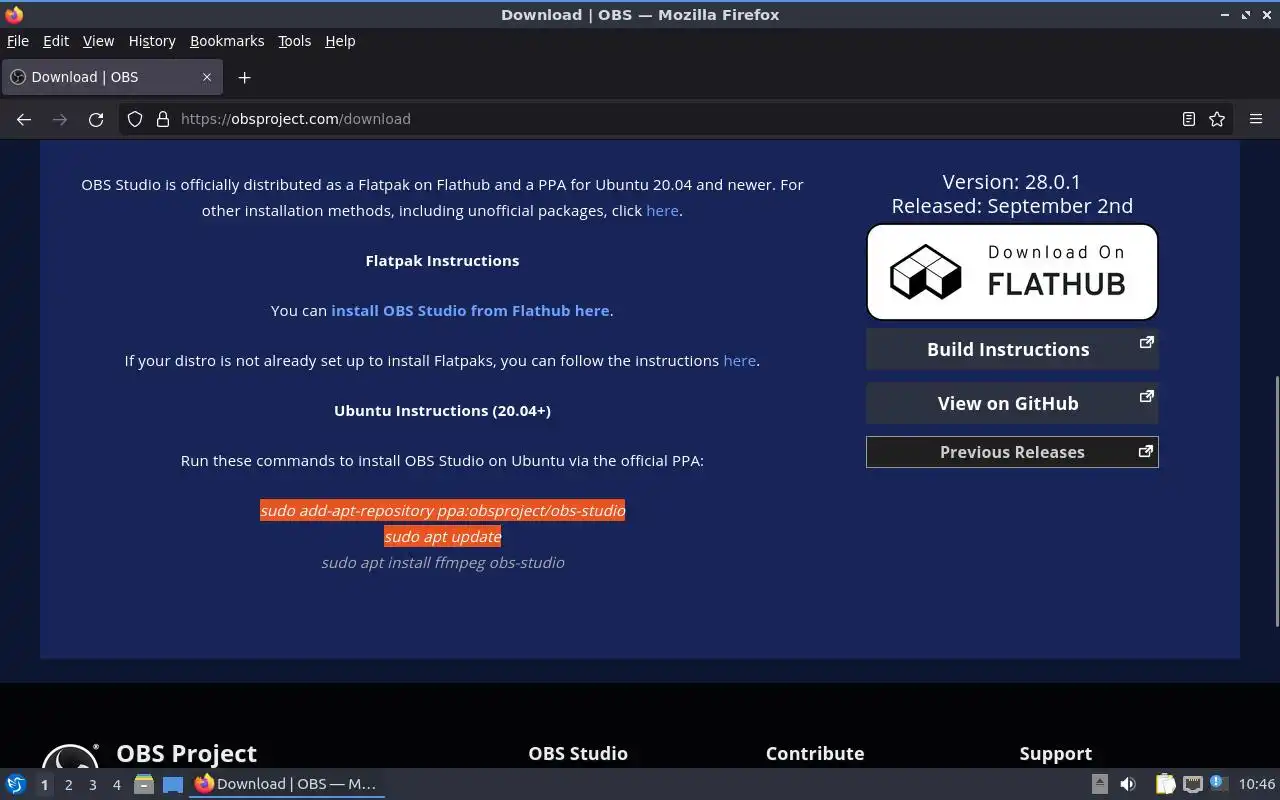The height and width of the screenshot is (800, 1280).
Task: Open the clipboard tray icon
Action: (x=1165, y=784)
